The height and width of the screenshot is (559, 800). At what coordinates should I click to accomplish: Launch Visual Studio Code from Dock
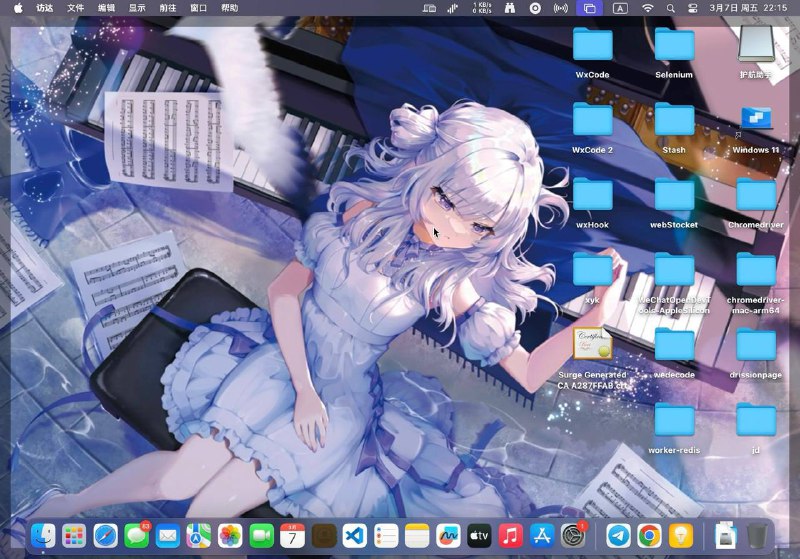click(x=355, y=536)
